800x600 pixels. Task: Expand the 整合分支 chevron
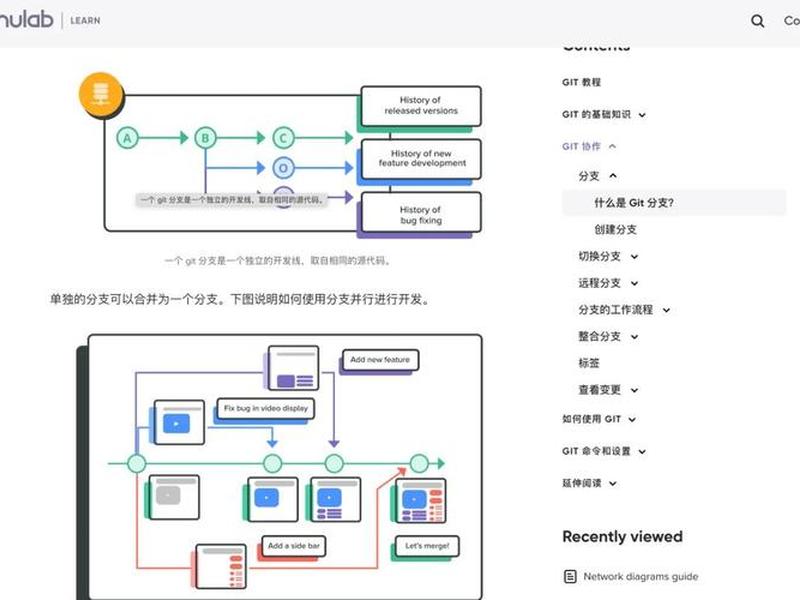pos(634,337)
